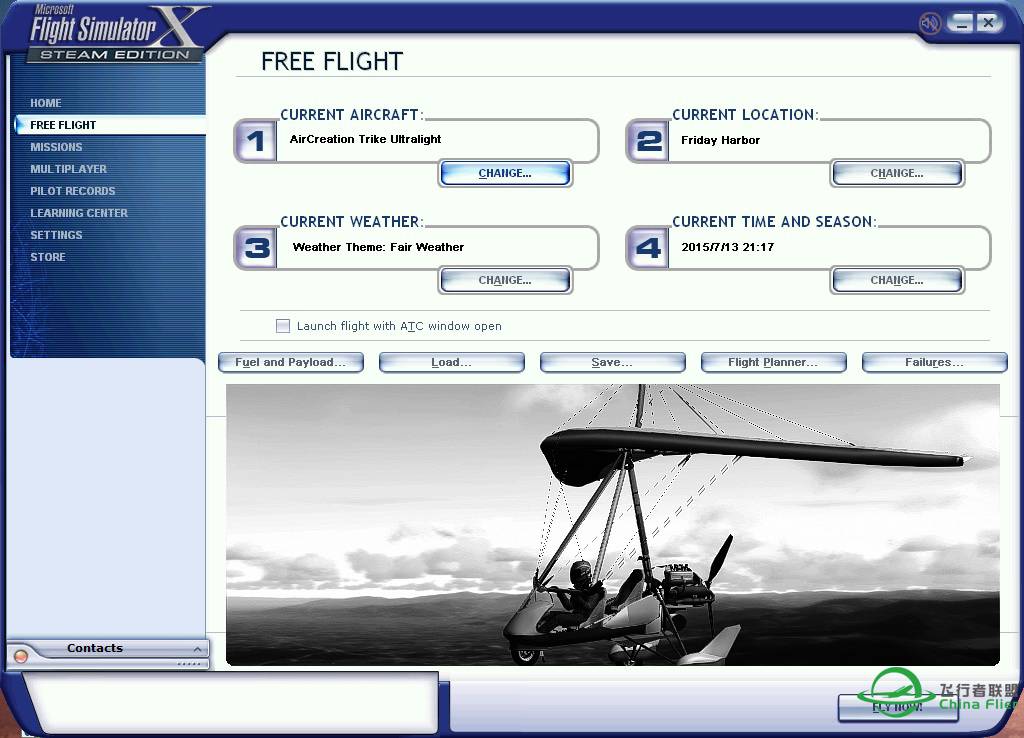The image size is (1024, 738).
Task: Click the number 3 weather step icon
Action: [256, 248]
